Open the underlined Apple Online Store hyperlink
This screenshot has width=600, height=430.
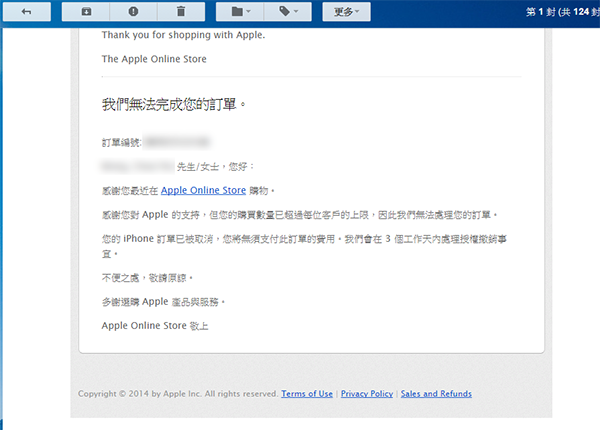203,190
